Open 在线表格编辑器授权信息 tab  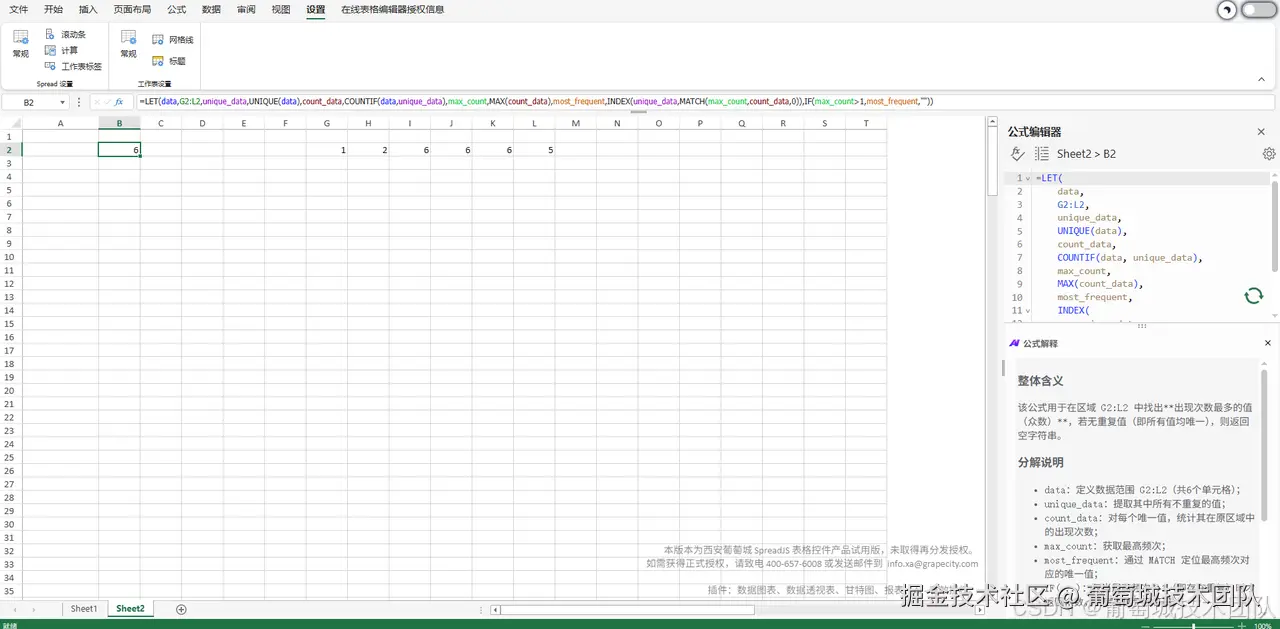[393, 9]
